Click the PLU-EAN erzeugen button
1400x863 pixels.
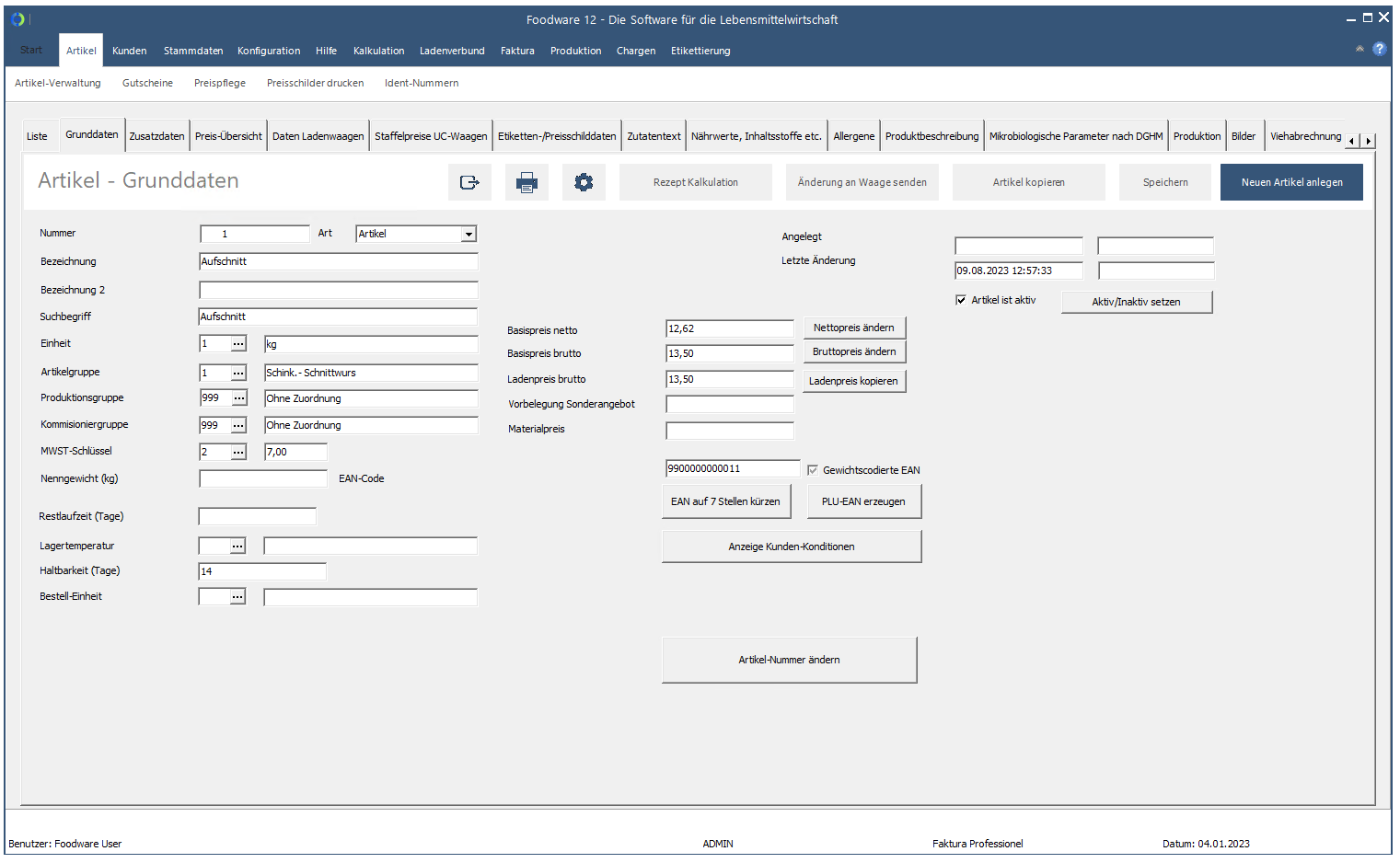(864, 501)
